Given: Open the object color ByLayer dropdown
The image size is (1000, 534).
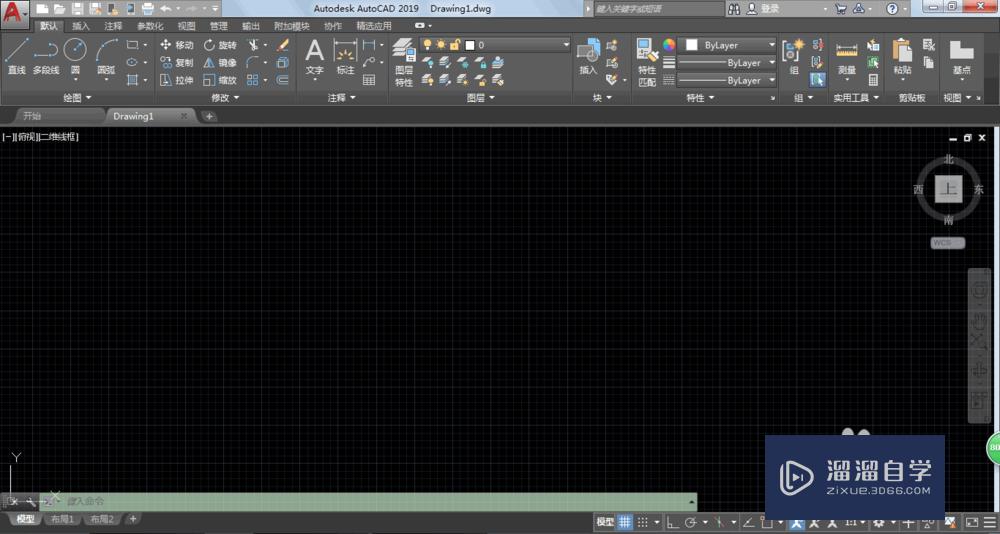Looking at the screenshot, I should [728, 45].
